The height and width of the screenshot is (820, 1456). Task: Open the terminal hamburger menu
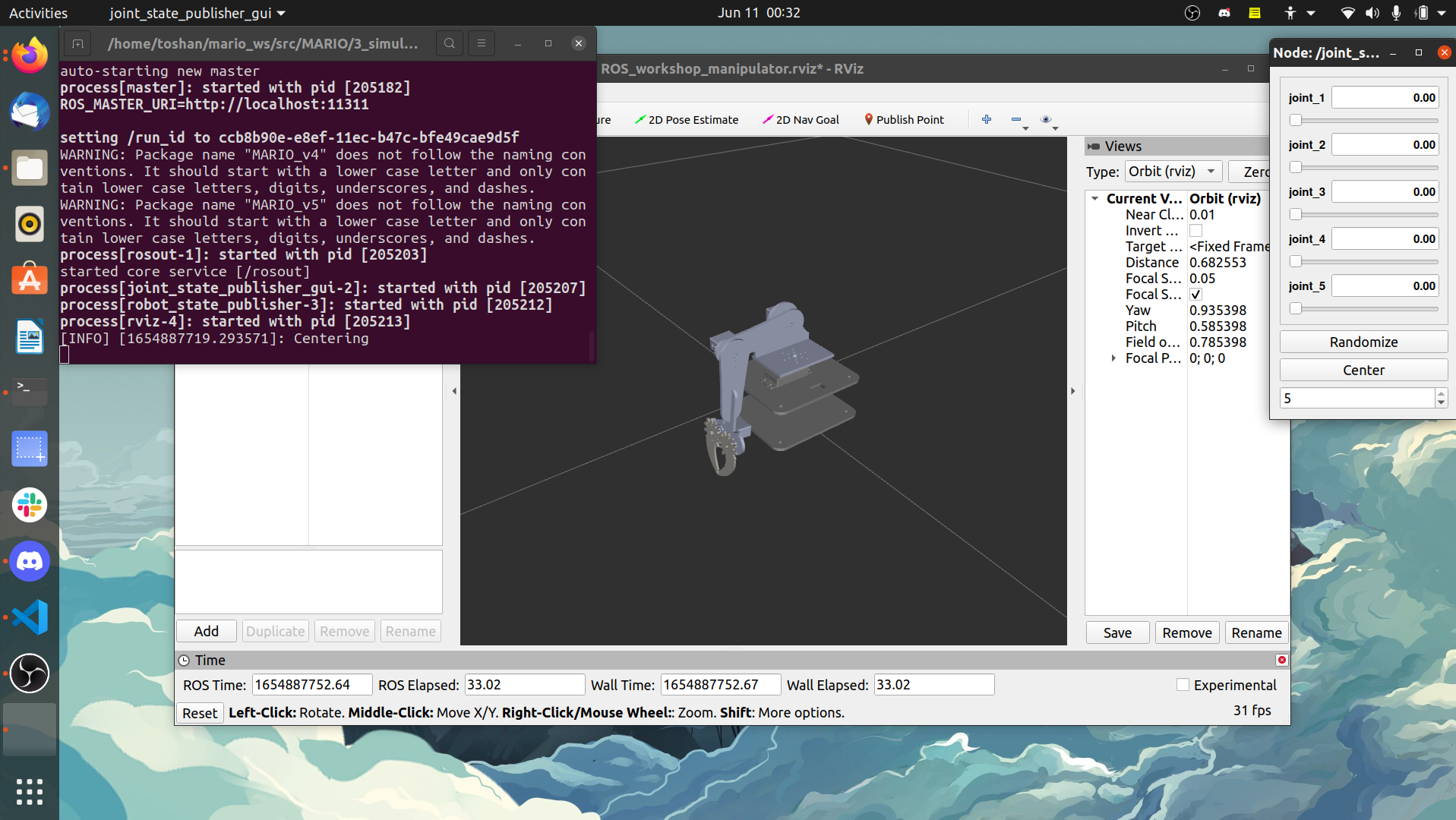(482, 43)
